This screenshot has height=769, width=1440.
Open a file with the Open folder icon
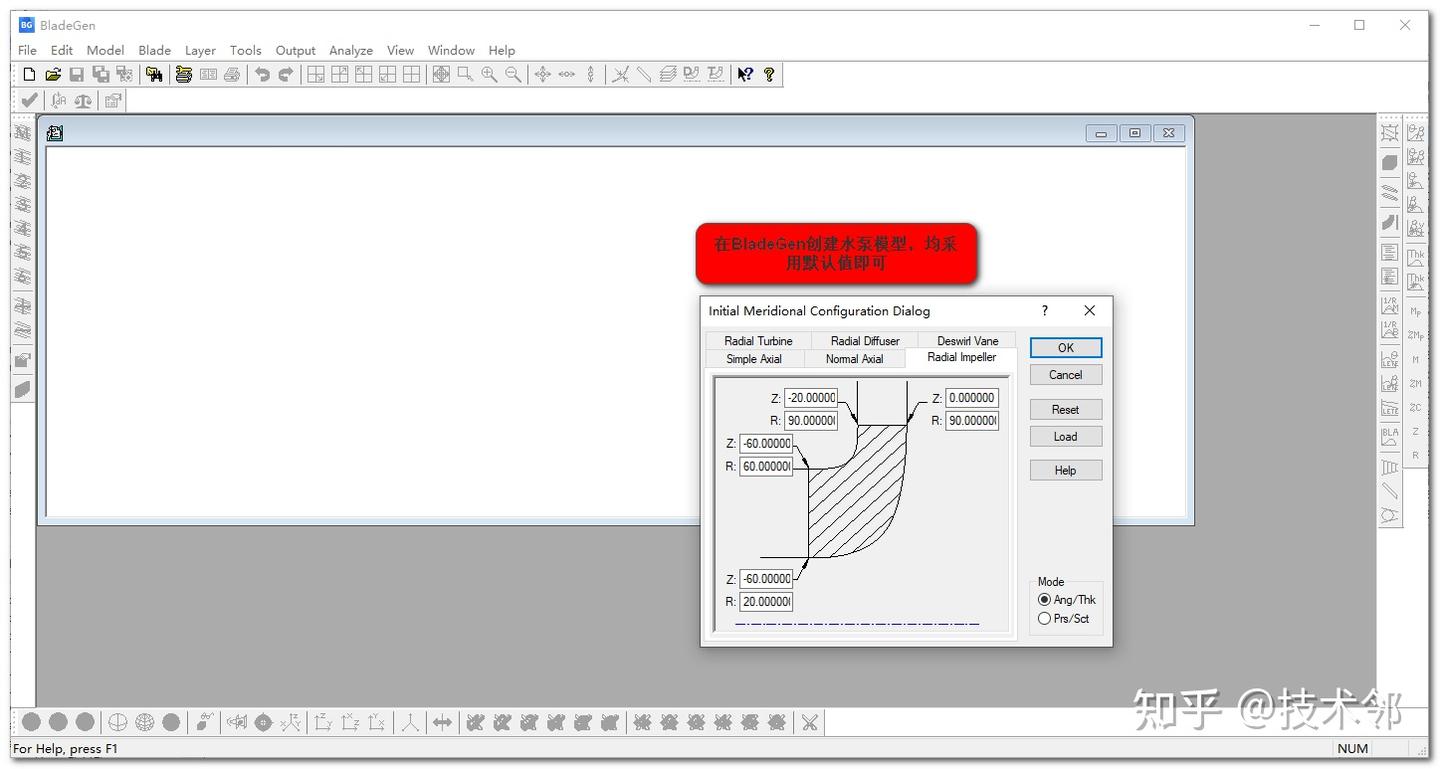(53, 73)
